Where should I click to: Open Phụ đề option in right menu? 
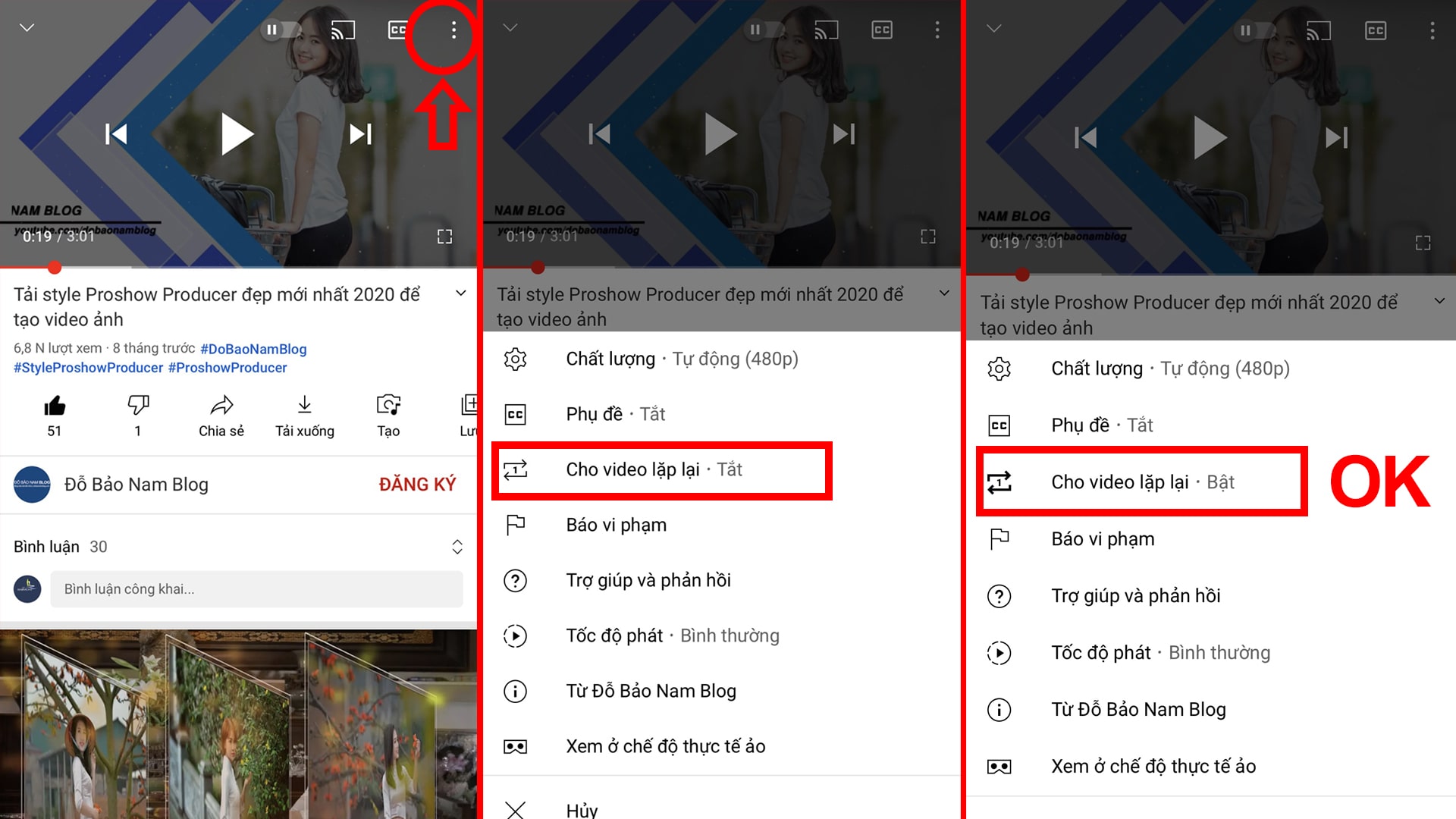(1212, 425)
